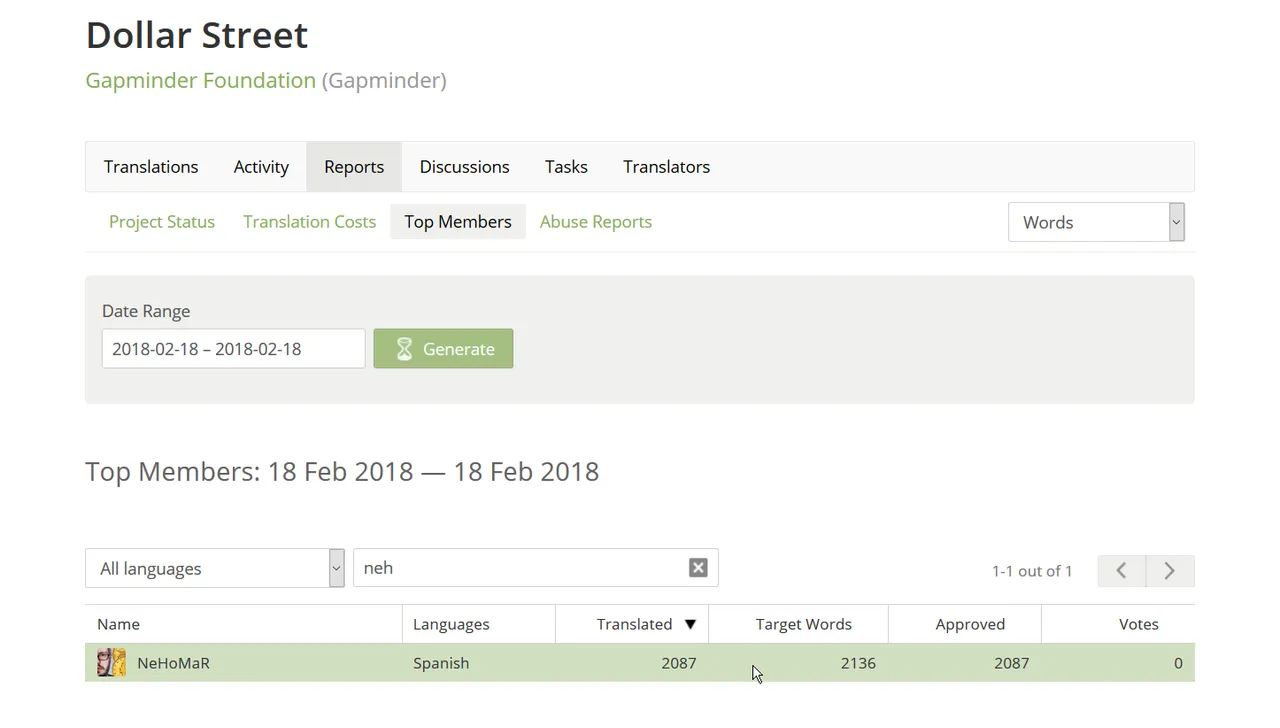1280x728 pixels.
Task: Select the Reports tab
Action: (354, 167)
